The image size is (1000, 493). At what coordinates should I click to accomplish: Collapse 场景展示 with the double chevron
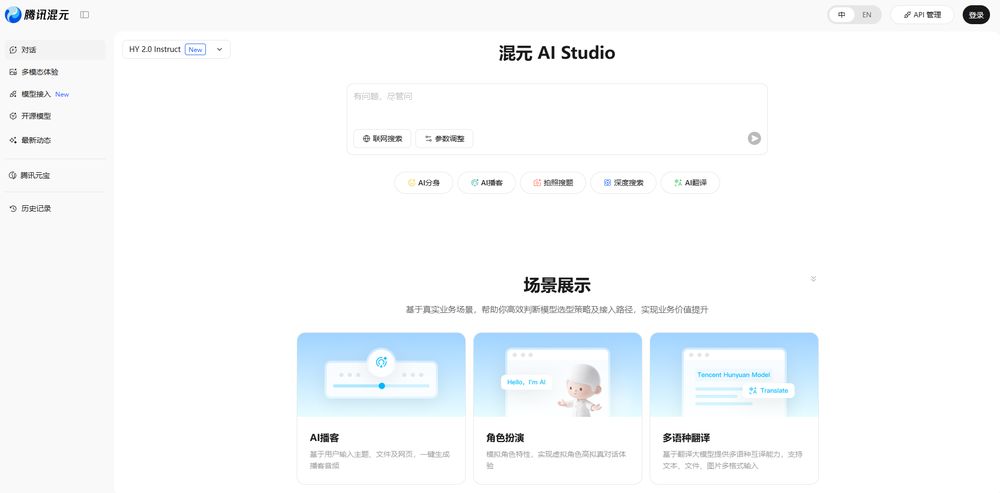[x=813, y=279]
